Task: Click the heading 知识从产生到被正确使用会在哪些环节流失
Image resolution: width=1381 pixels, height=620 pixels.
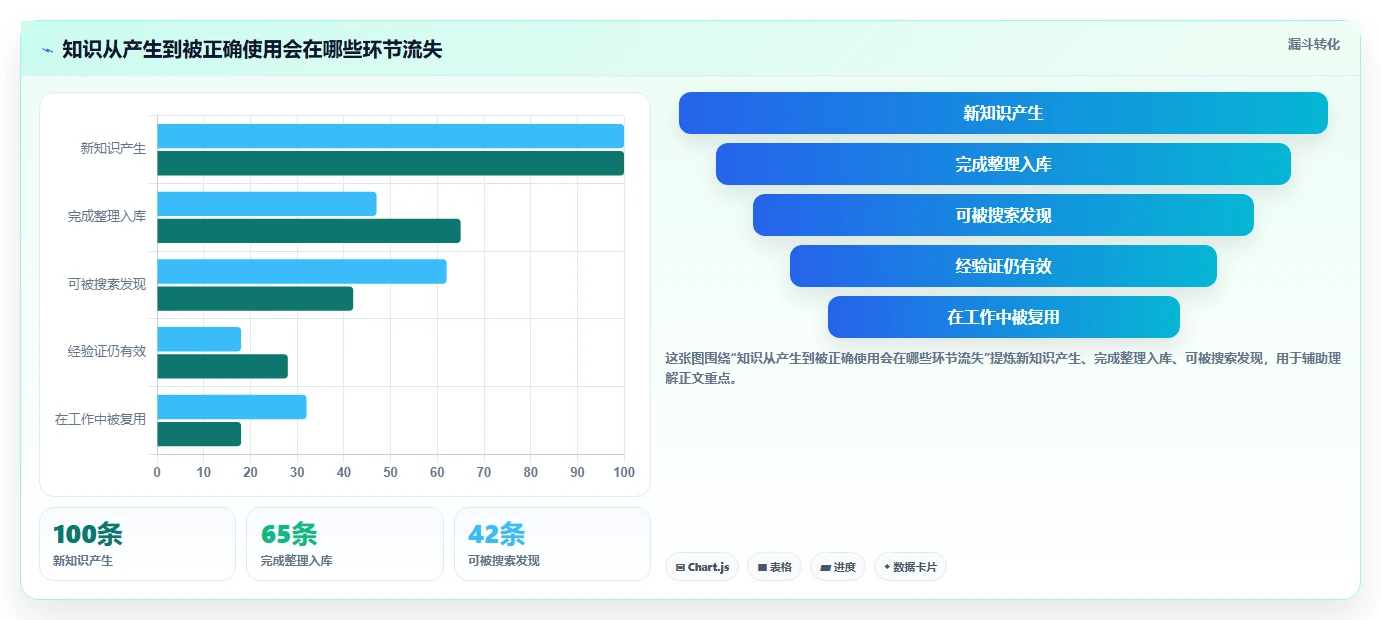Action: tap(252, 50)
